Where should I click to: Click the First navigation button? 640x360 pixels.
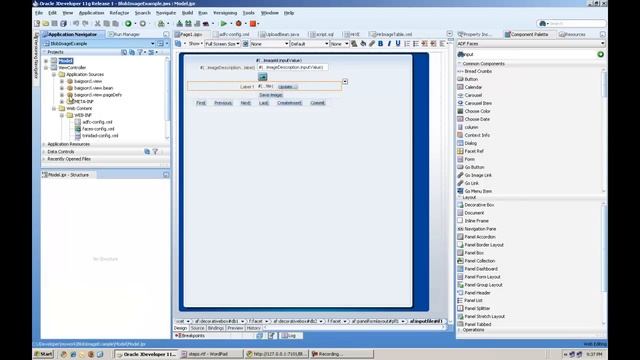click(x=201, y=103)
